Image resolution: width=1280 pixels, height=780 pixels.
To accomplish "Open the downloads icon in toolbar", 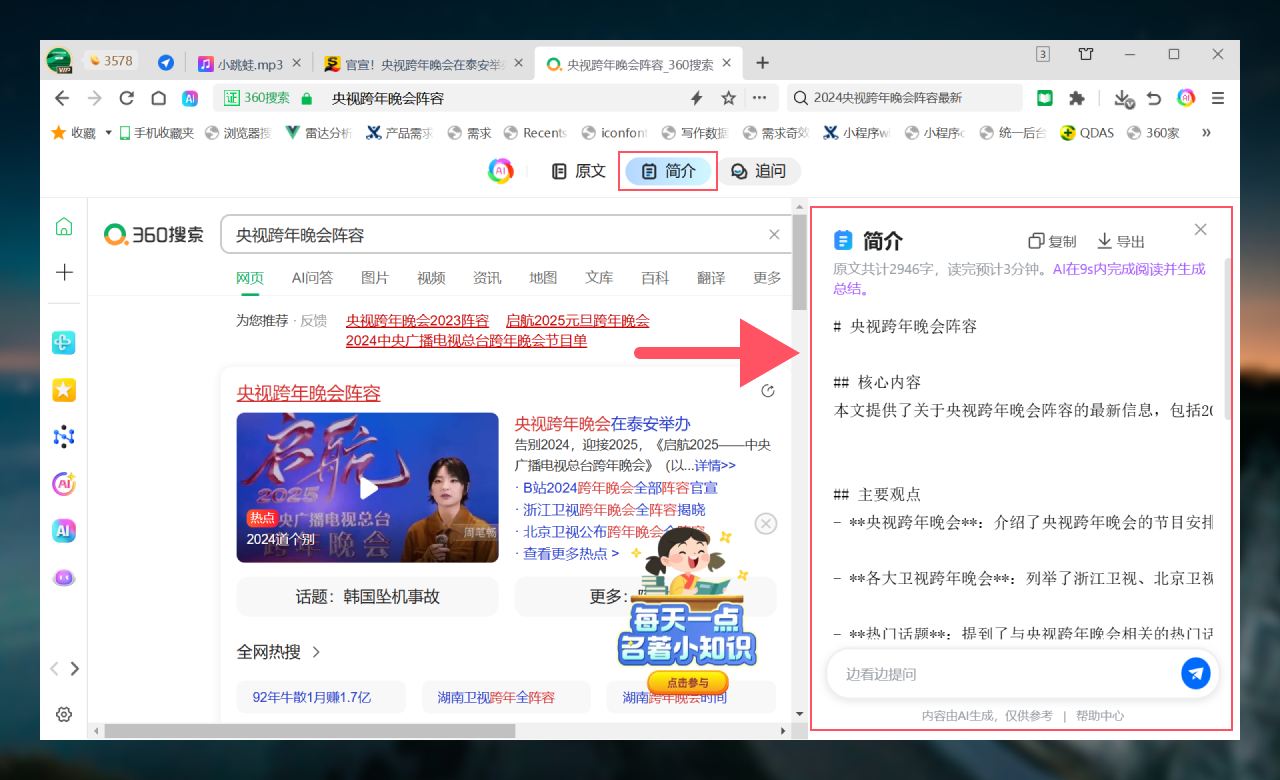I will tap(1123, 98).
